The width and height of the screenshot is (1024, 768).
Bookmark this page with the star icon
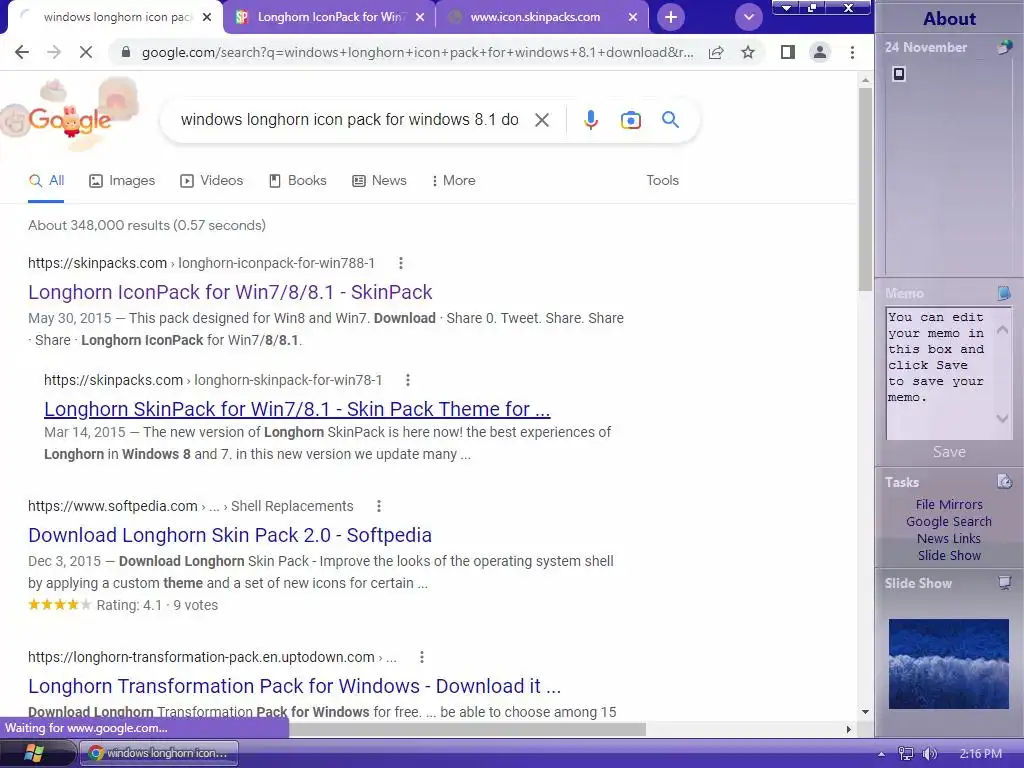pos(748,52)
